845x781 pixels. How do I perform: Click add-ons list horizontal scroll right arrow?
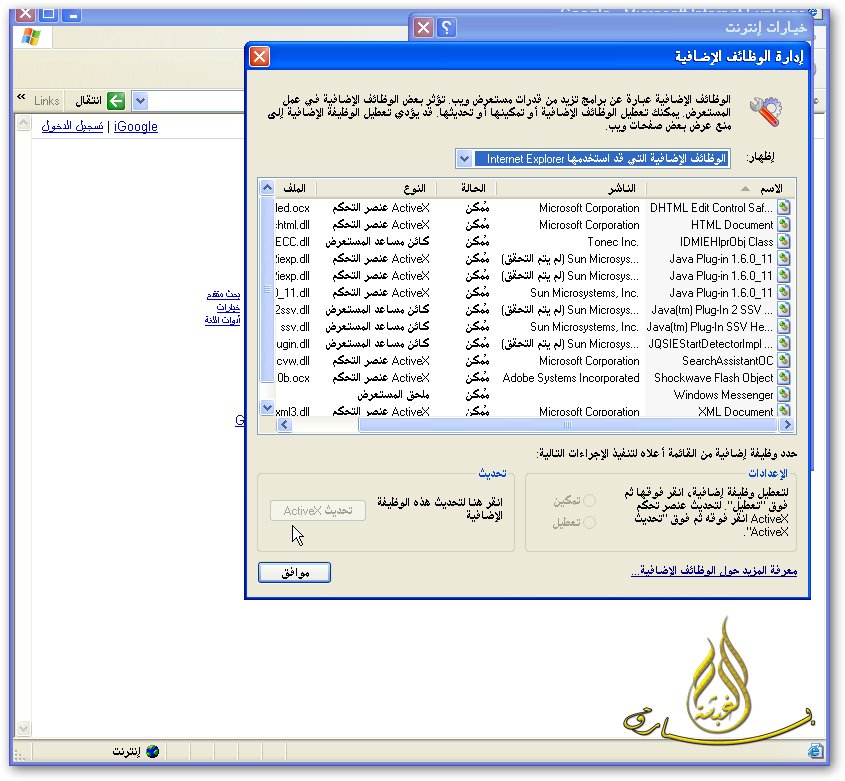(787, 425)
